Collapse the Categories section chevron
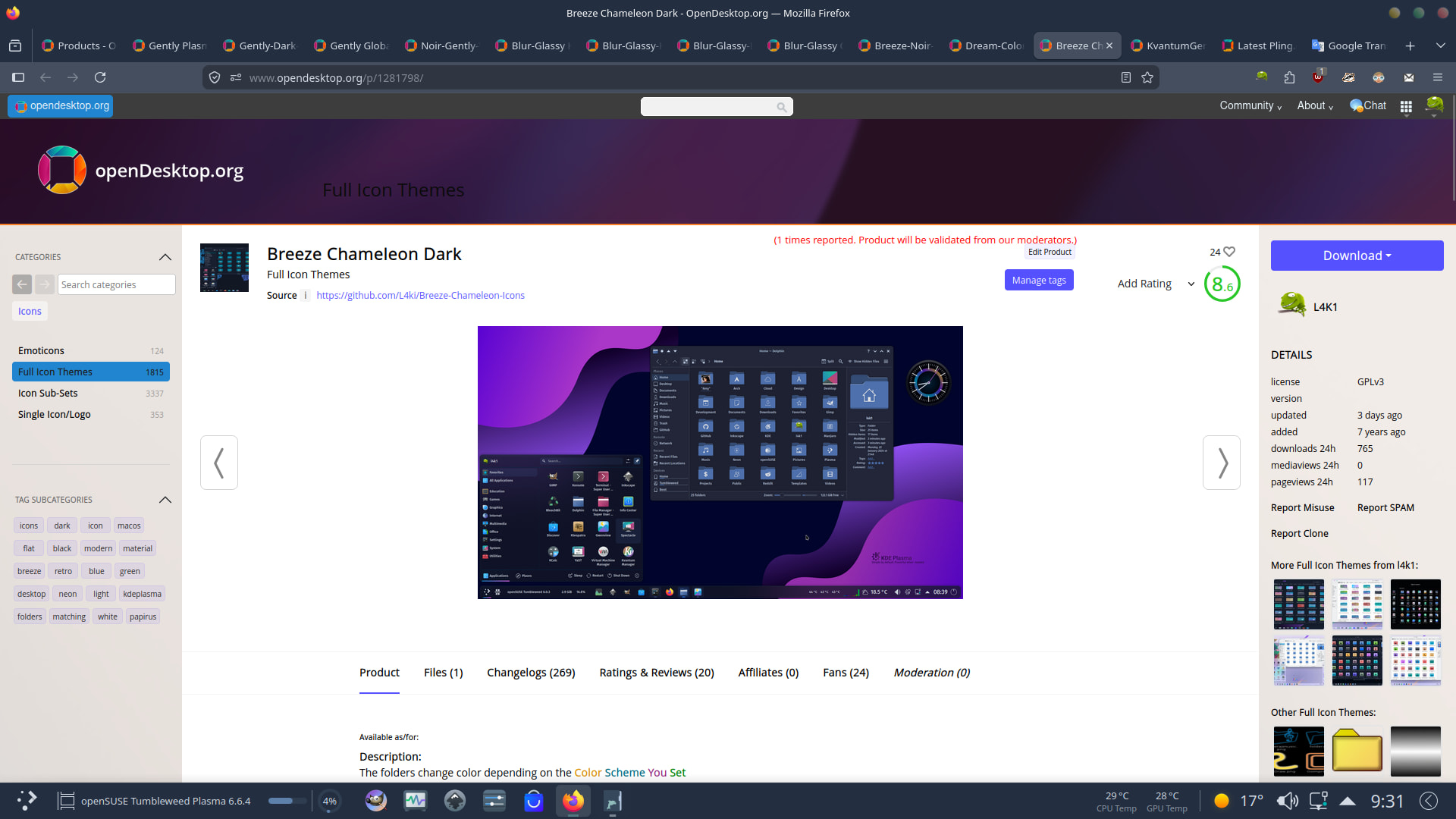This screenshot has width=1456, height=819. (165, 257)
